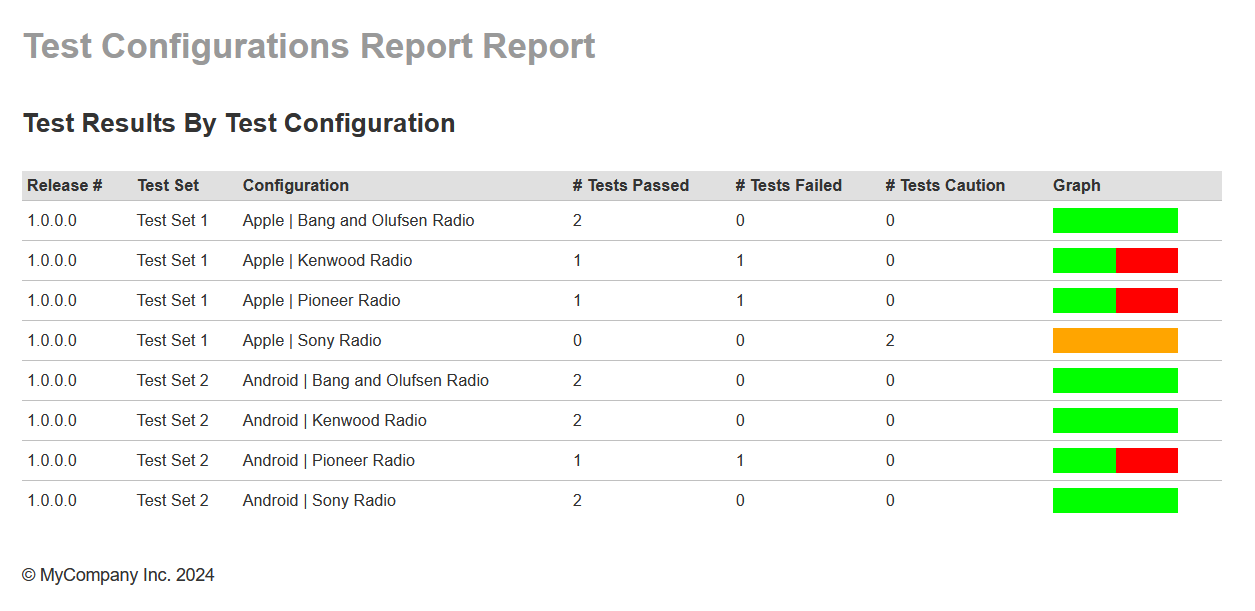Click the green segment of Apple Pioneer Radio graph
Image resolution: width=1255 pixels, height=611 pixels.
[x=1084, y=301]
